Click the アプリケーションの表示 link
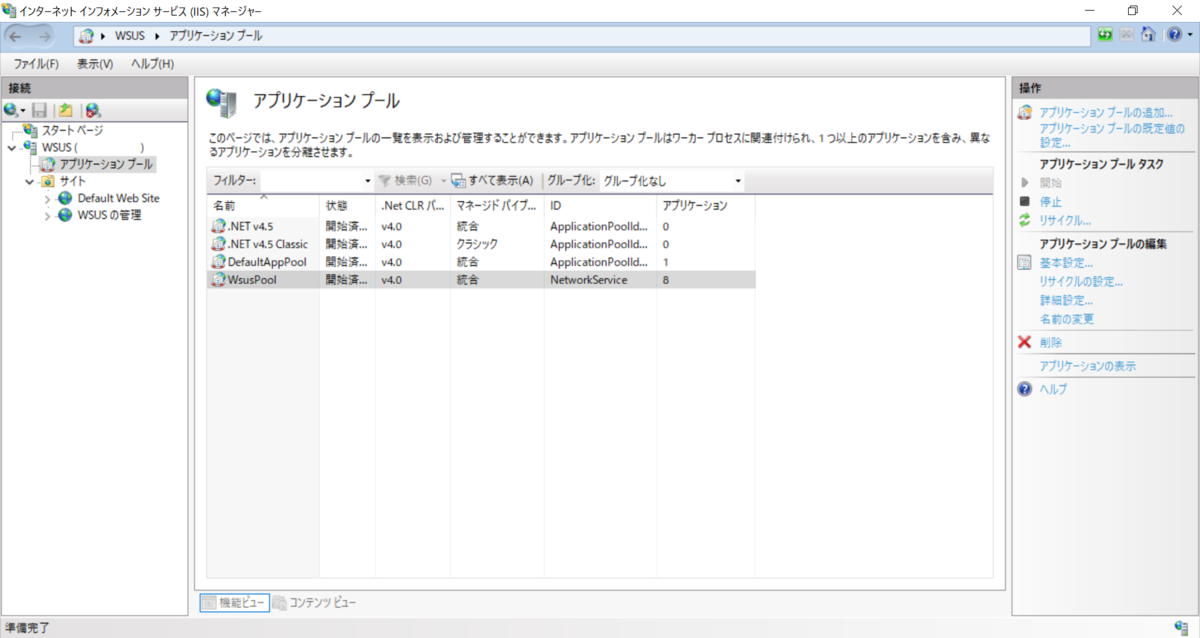The width and height of the screenshot is (1200, 638). (x=1088, y=366)
